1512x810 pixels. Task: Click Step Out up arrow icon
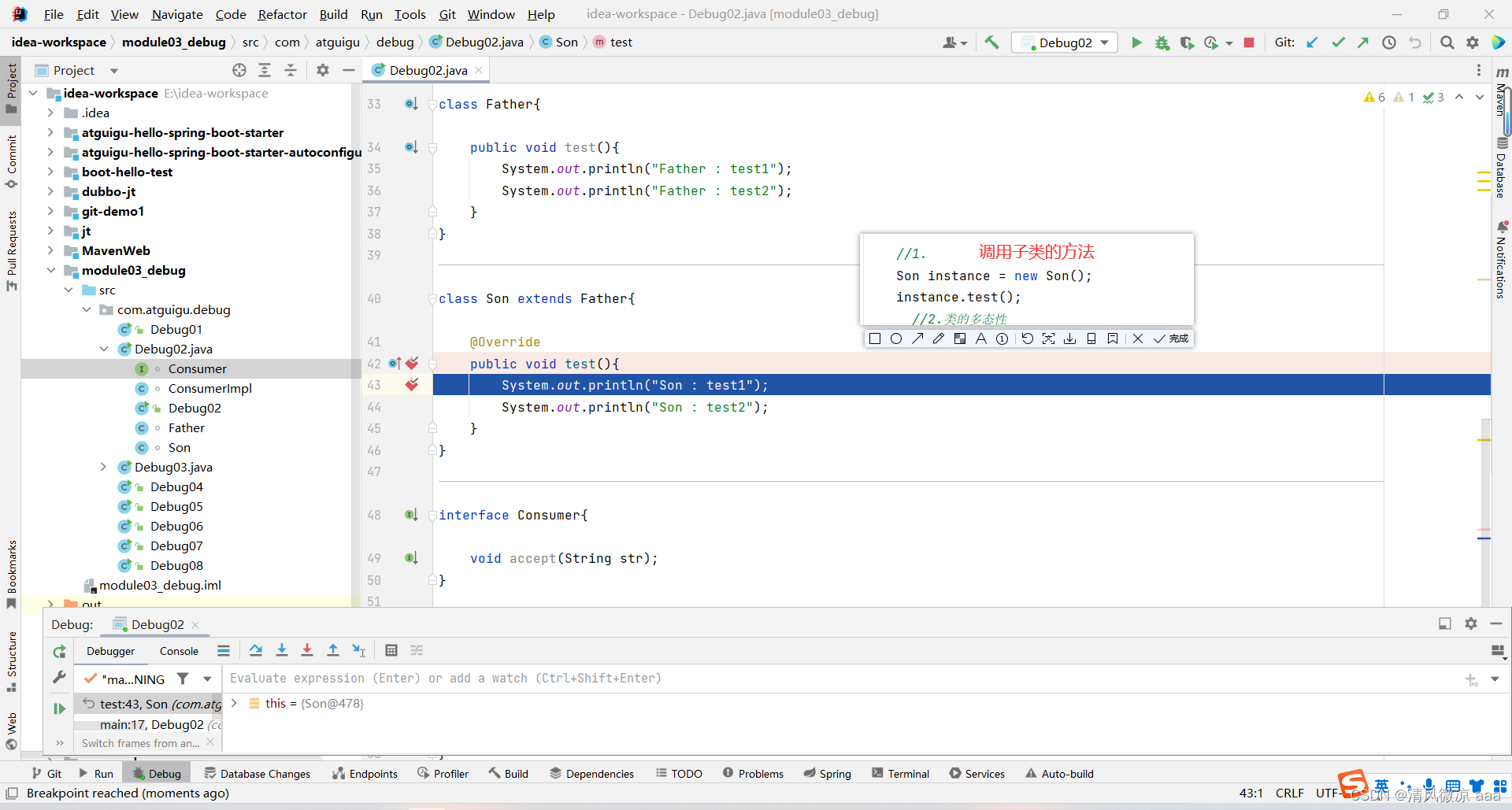click(x=333, y=650)
